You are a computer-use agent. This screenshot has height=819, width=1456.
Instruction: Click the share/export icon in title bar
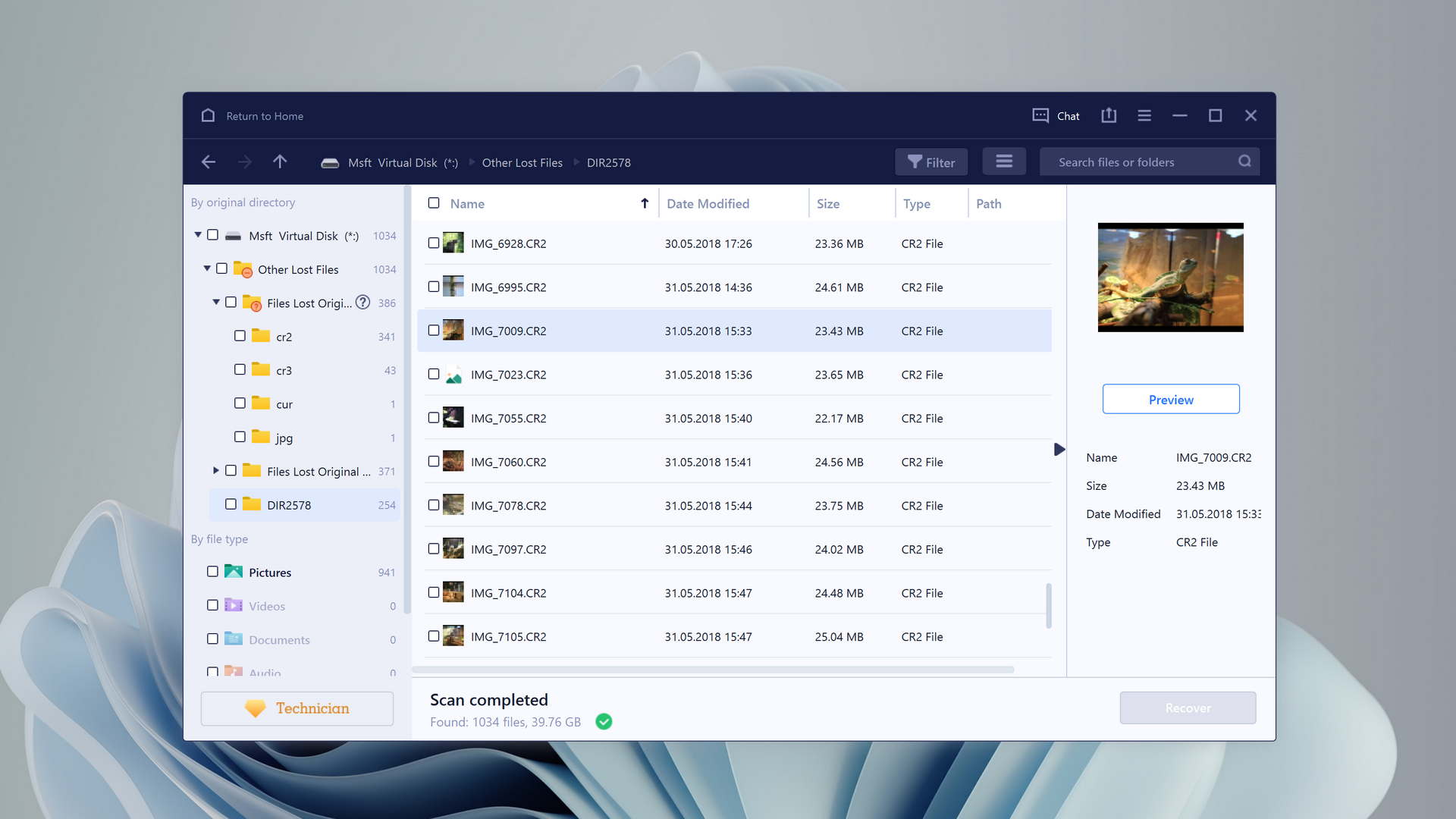pos(1109,115)
